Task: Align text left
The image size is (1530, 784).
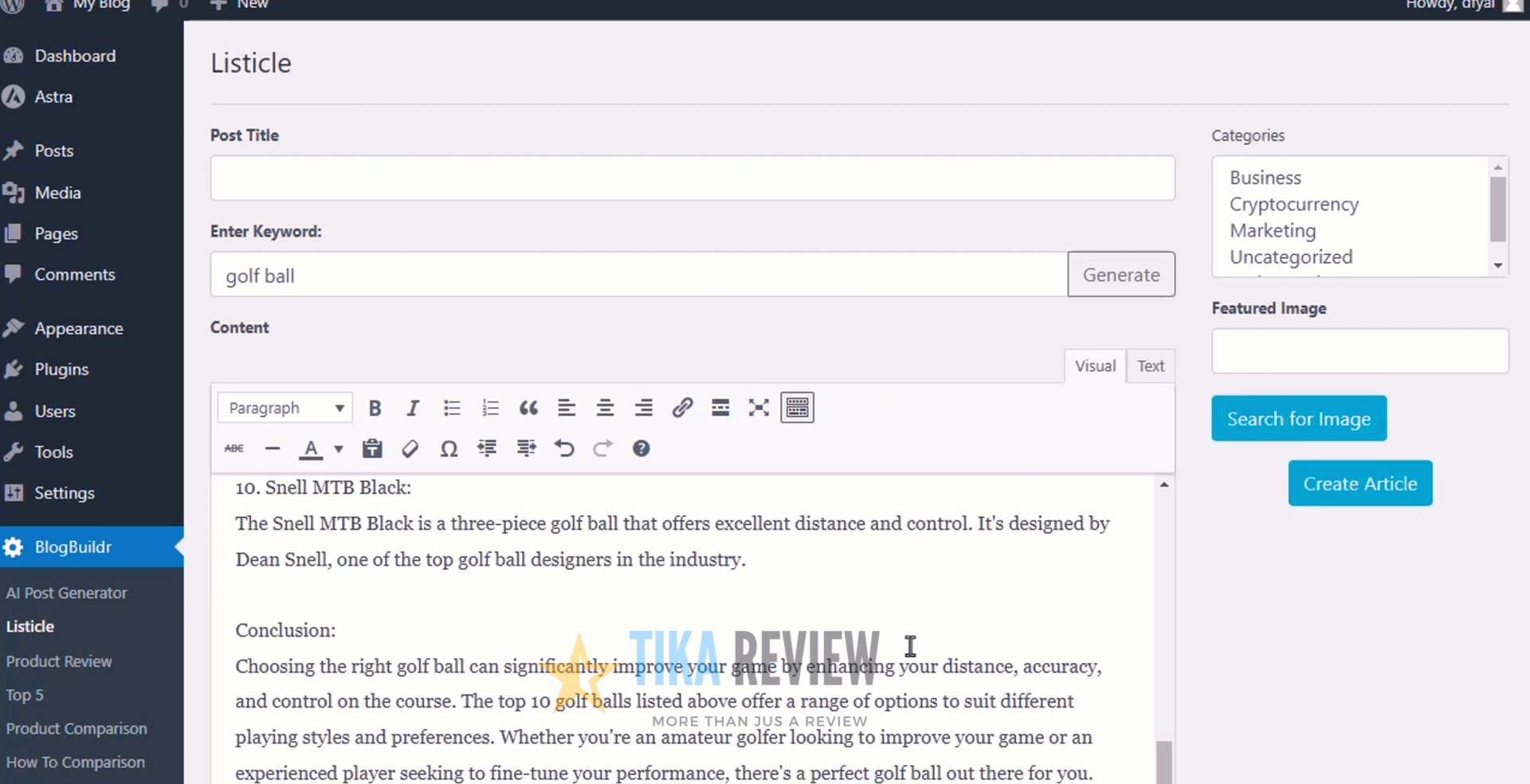Action: [x=567, y=408]
